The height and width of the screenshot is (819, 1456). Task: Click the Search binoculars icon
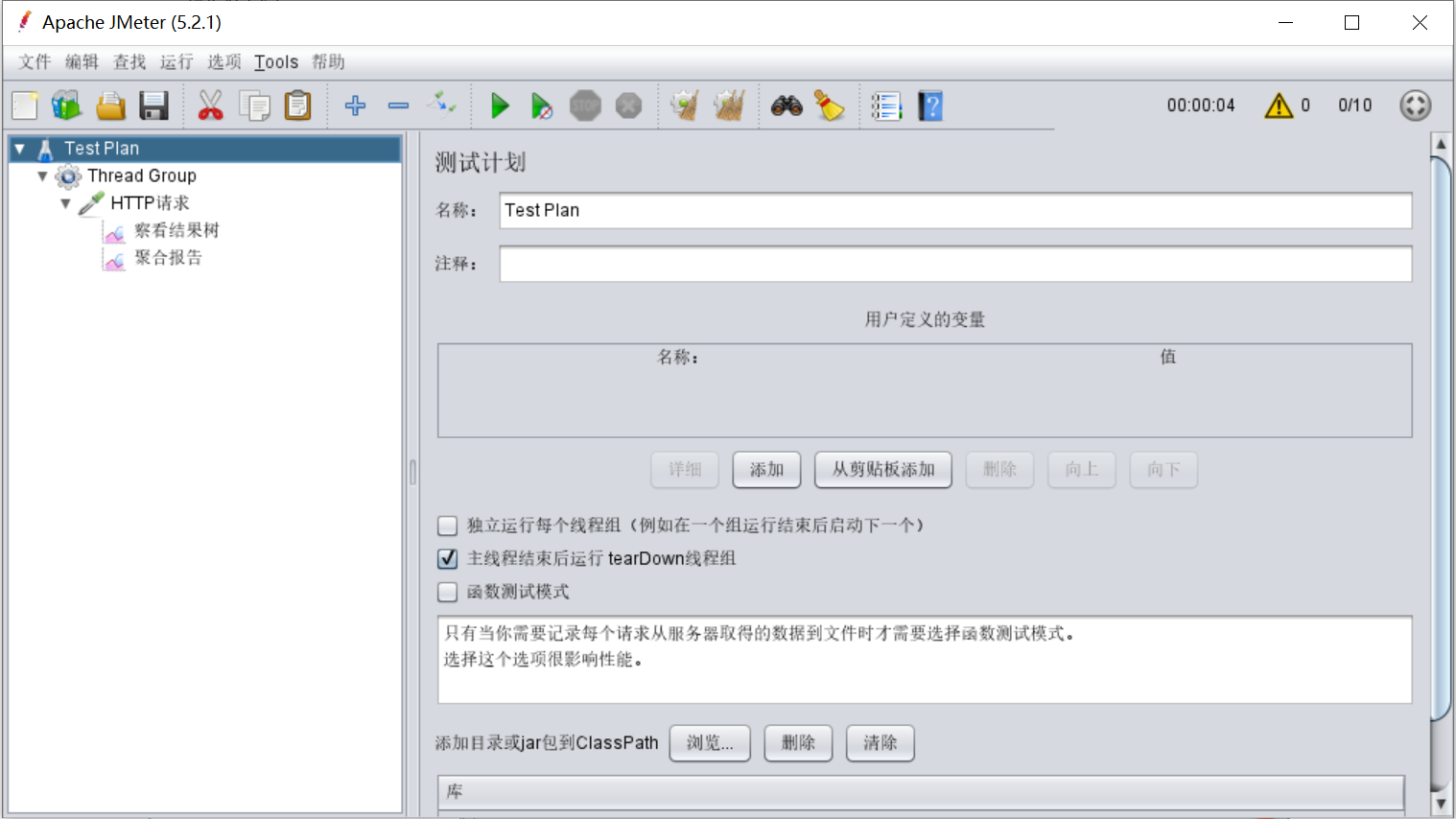point(787,105)
